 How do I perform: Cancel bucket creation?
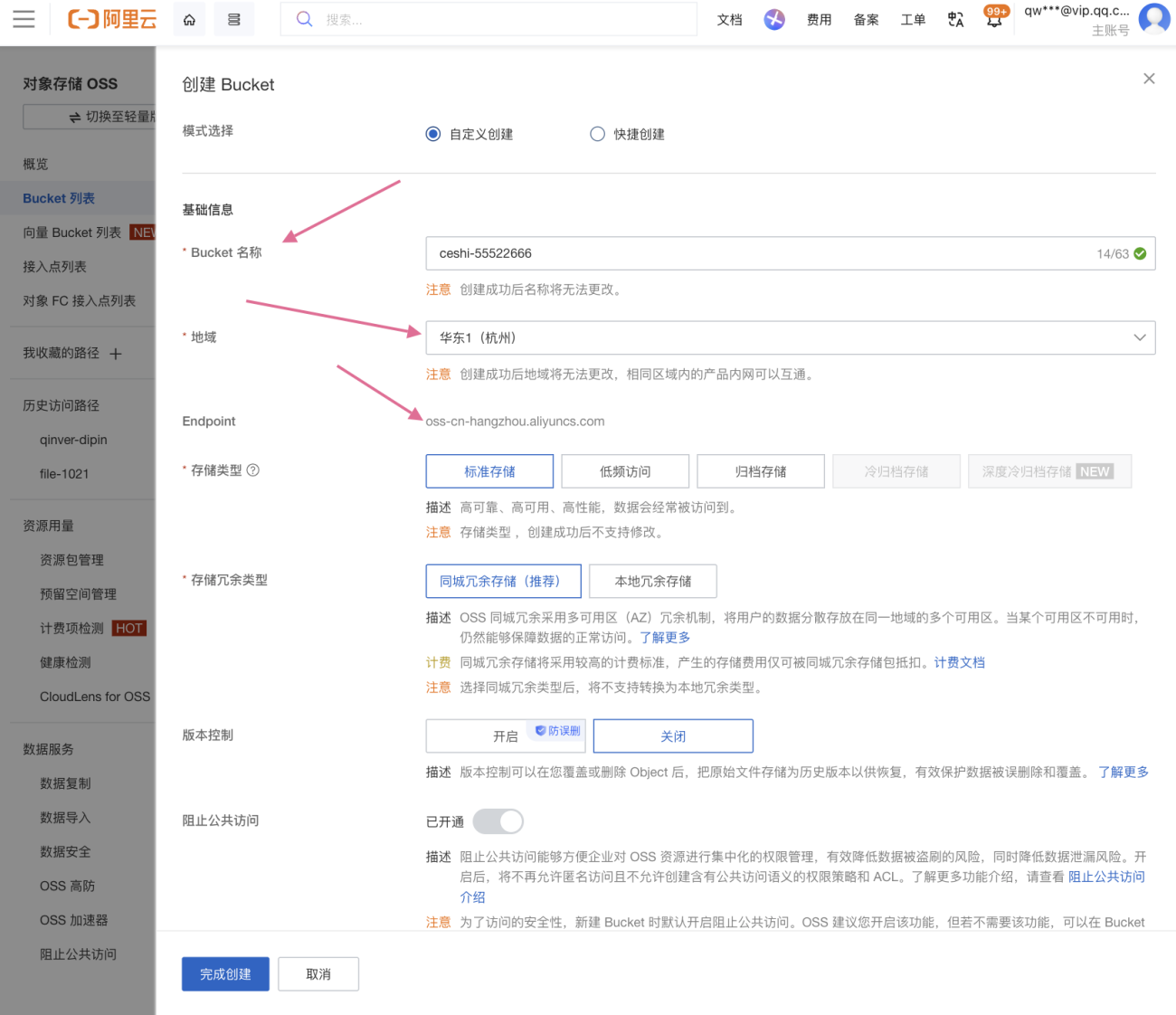[x=318, y=974]
